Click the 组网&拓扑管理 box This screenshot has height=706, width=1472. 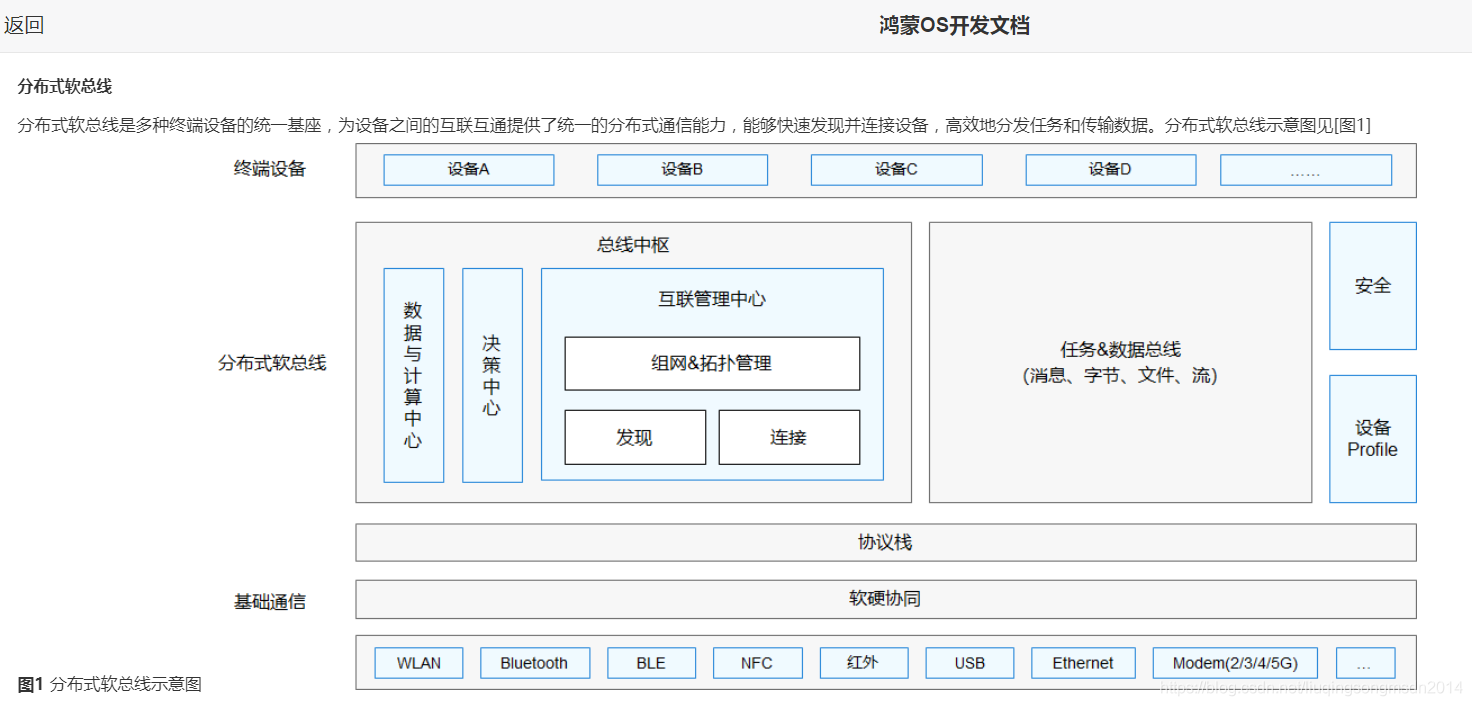tap(712, 363)
